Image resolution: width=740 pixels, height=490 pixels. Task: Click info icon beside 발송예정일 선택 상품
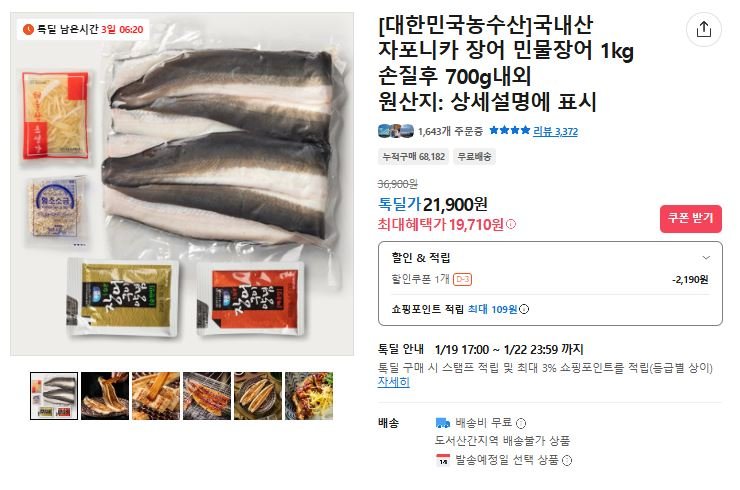(x=567, y=460)
